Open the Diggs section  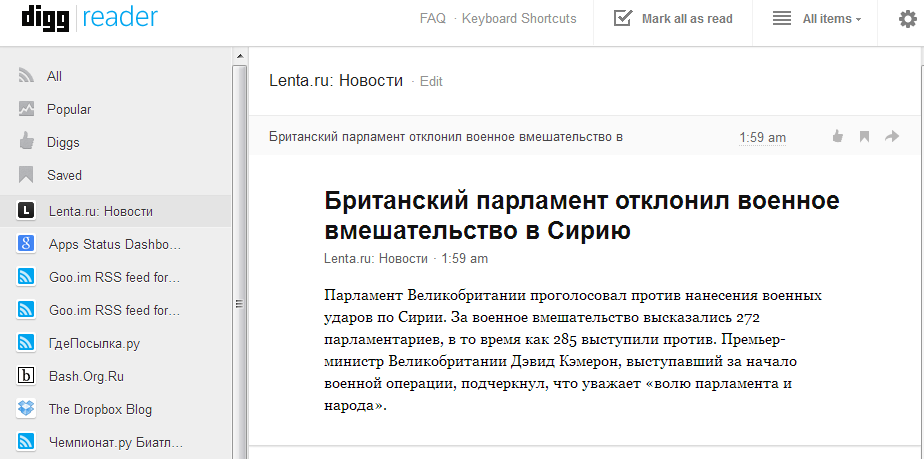pos(63,143)
